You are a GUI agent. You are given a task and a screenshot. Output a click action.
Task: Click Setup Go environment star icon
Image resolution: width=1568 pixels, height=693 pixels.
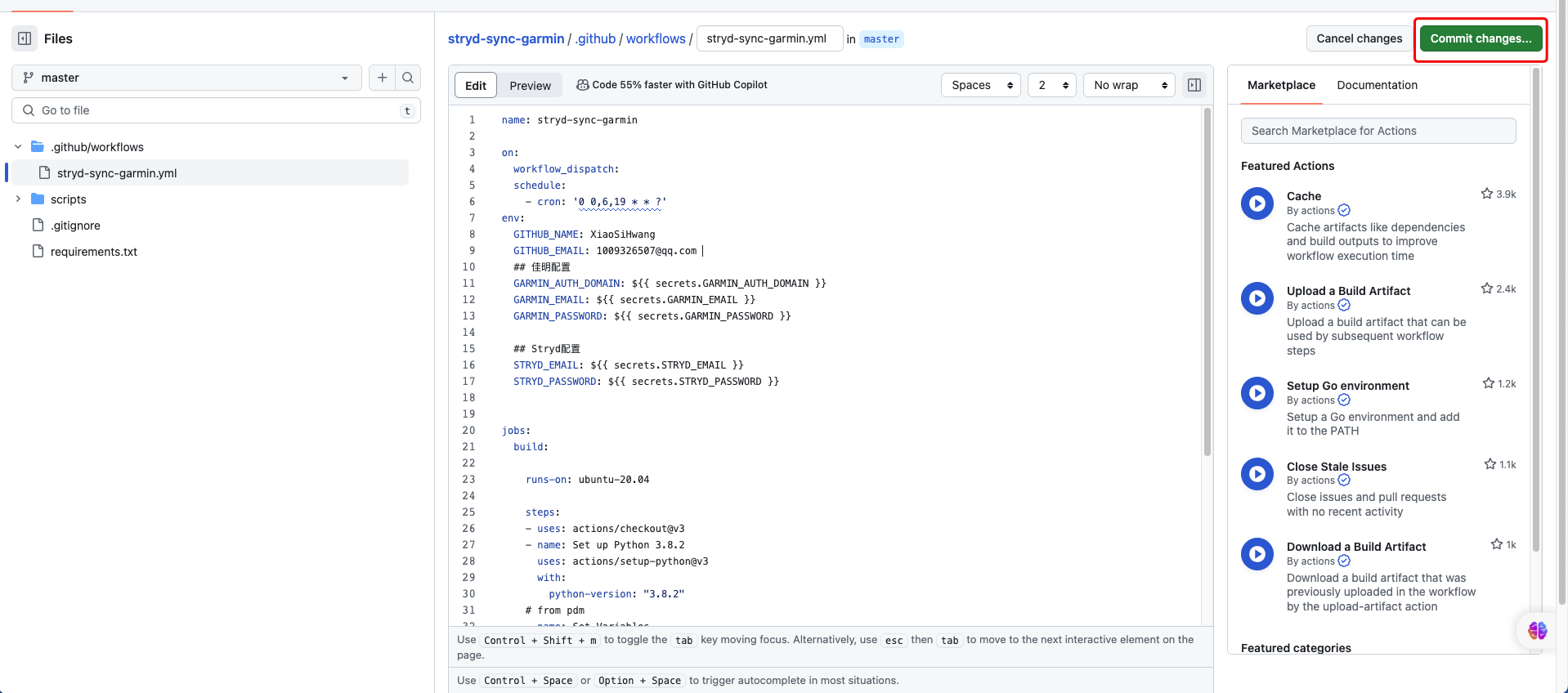pos(1488,383)
